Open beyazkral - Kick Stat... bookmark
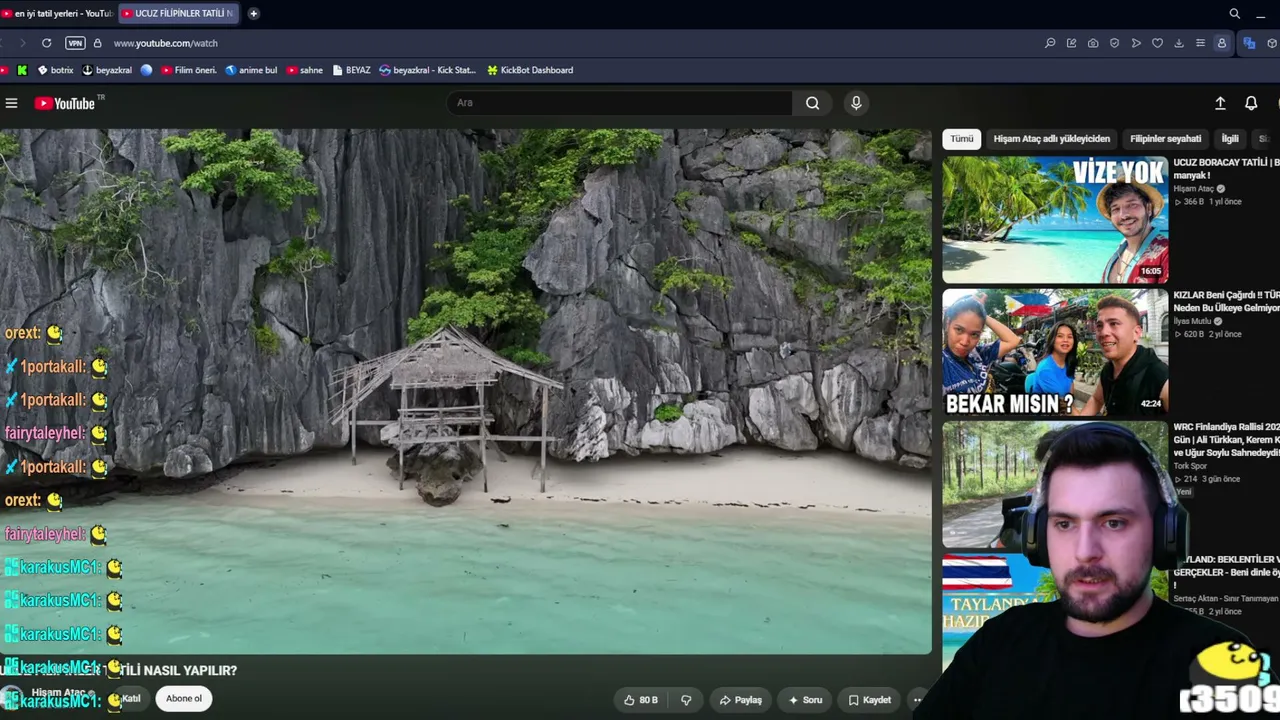1280x720 pixels. 428,70
